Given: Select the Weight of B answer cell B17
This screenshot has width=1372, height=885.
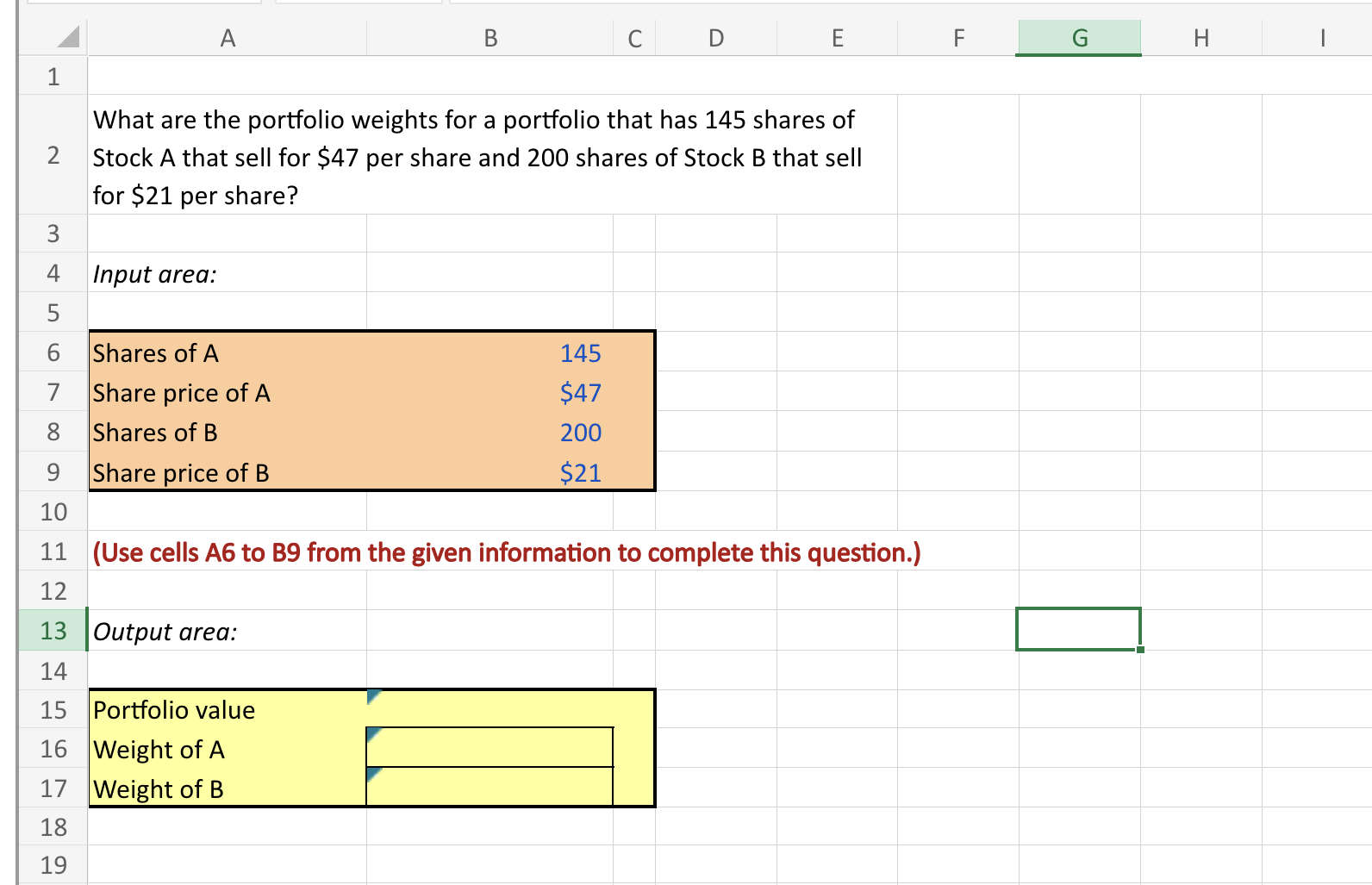Looking at the screenshot, I should (x=490, y=787).
